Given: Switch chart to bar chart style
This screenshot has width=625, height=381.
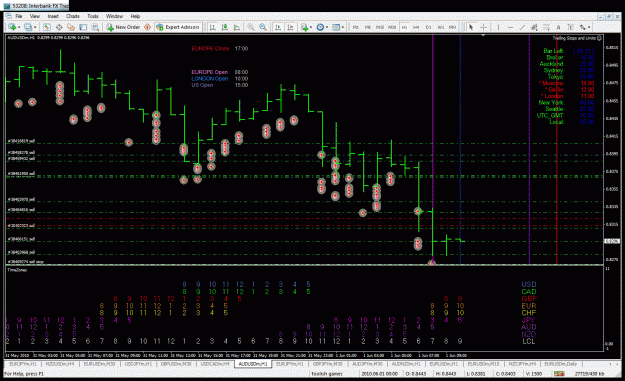Looking at the screenshot, I should [x=213, y=27].
